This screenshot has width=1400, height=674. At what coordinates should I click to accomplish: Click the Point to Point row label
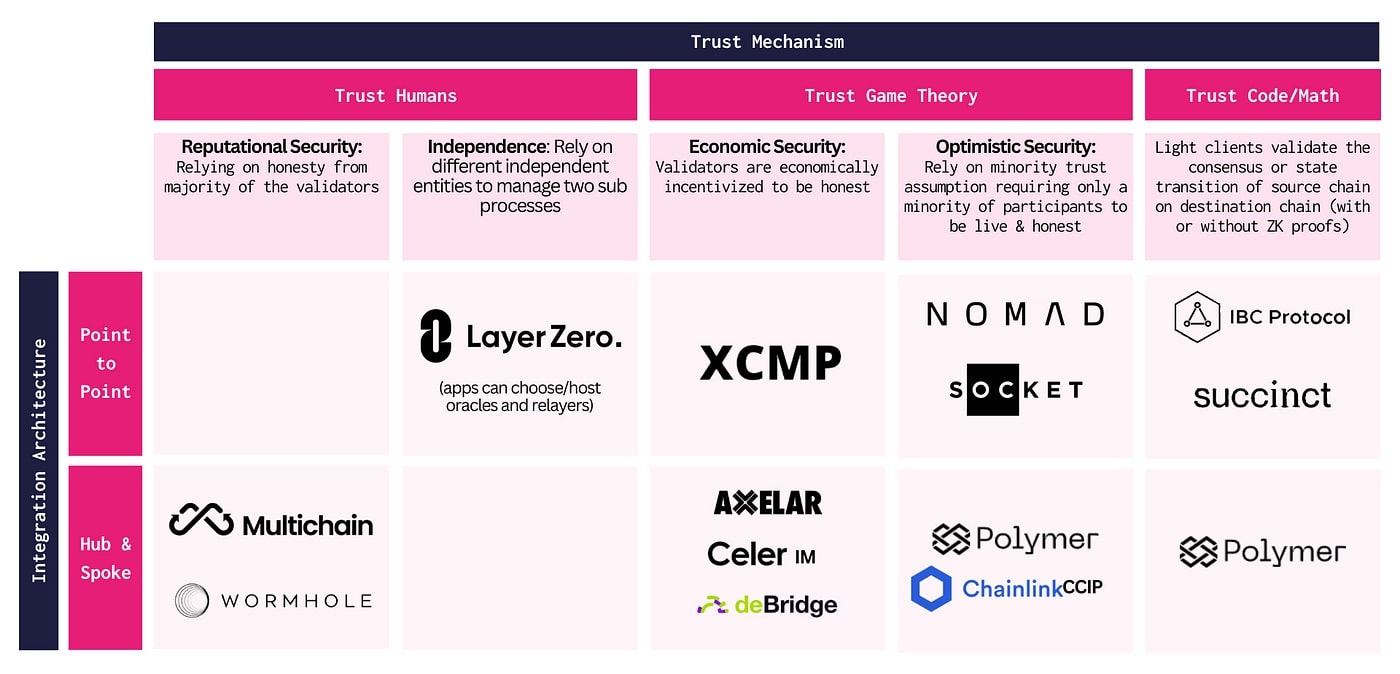tap(105, 363)
